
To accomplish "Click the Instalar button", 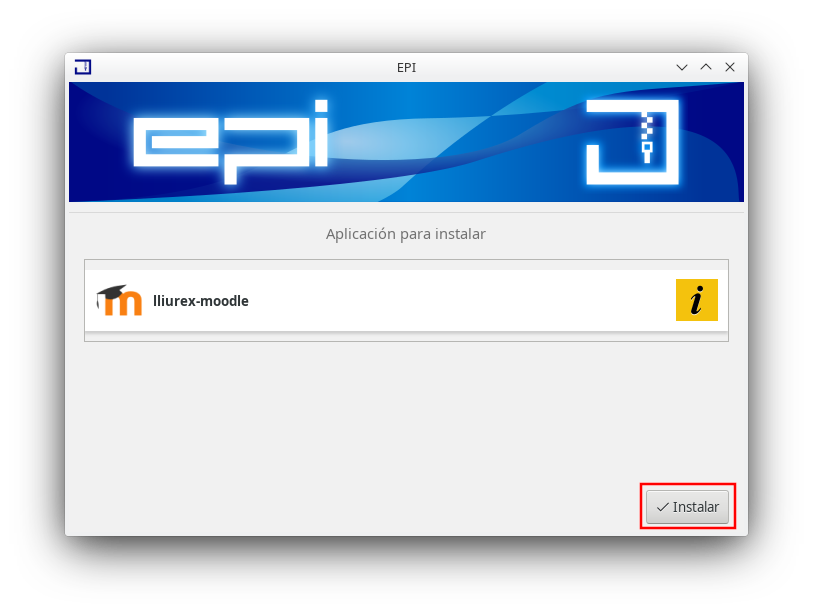I will (x=687, y=507).
